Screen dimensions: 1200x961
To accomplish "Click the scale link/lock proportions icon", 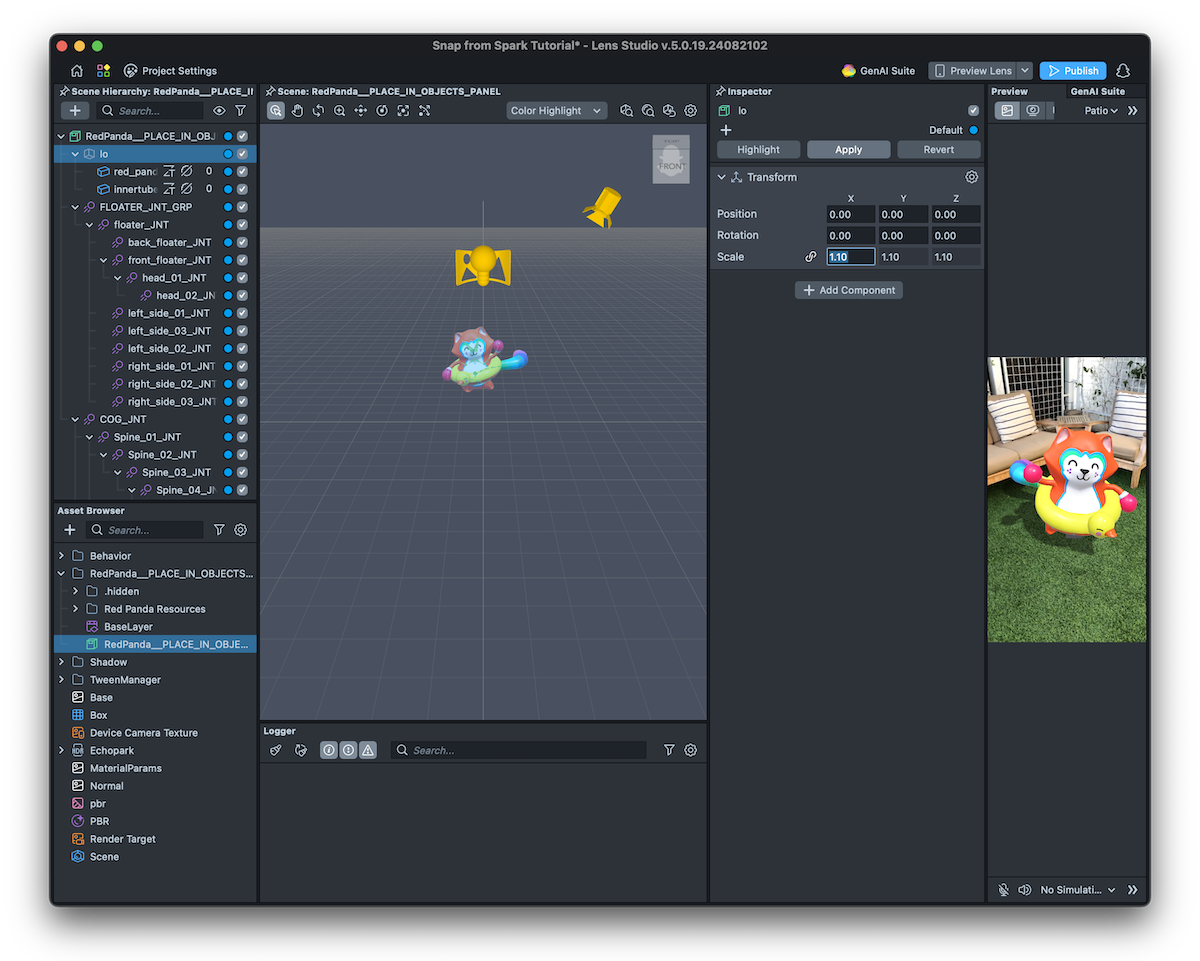I will [x=811, y=257].
